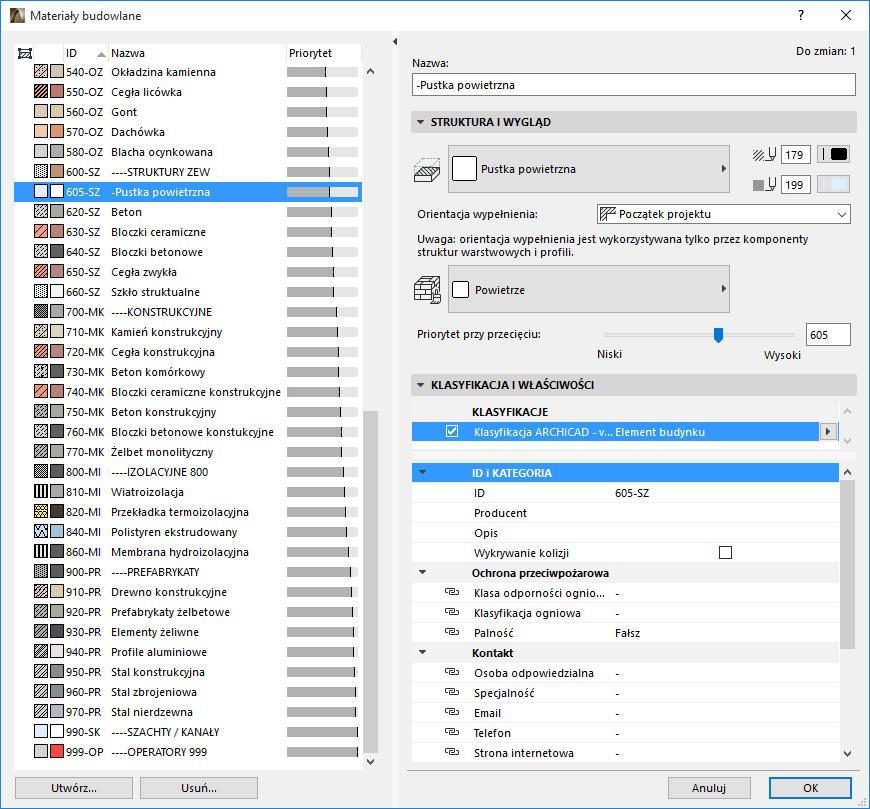
Task: Click the OK button
Action: (x=810, y=788)
